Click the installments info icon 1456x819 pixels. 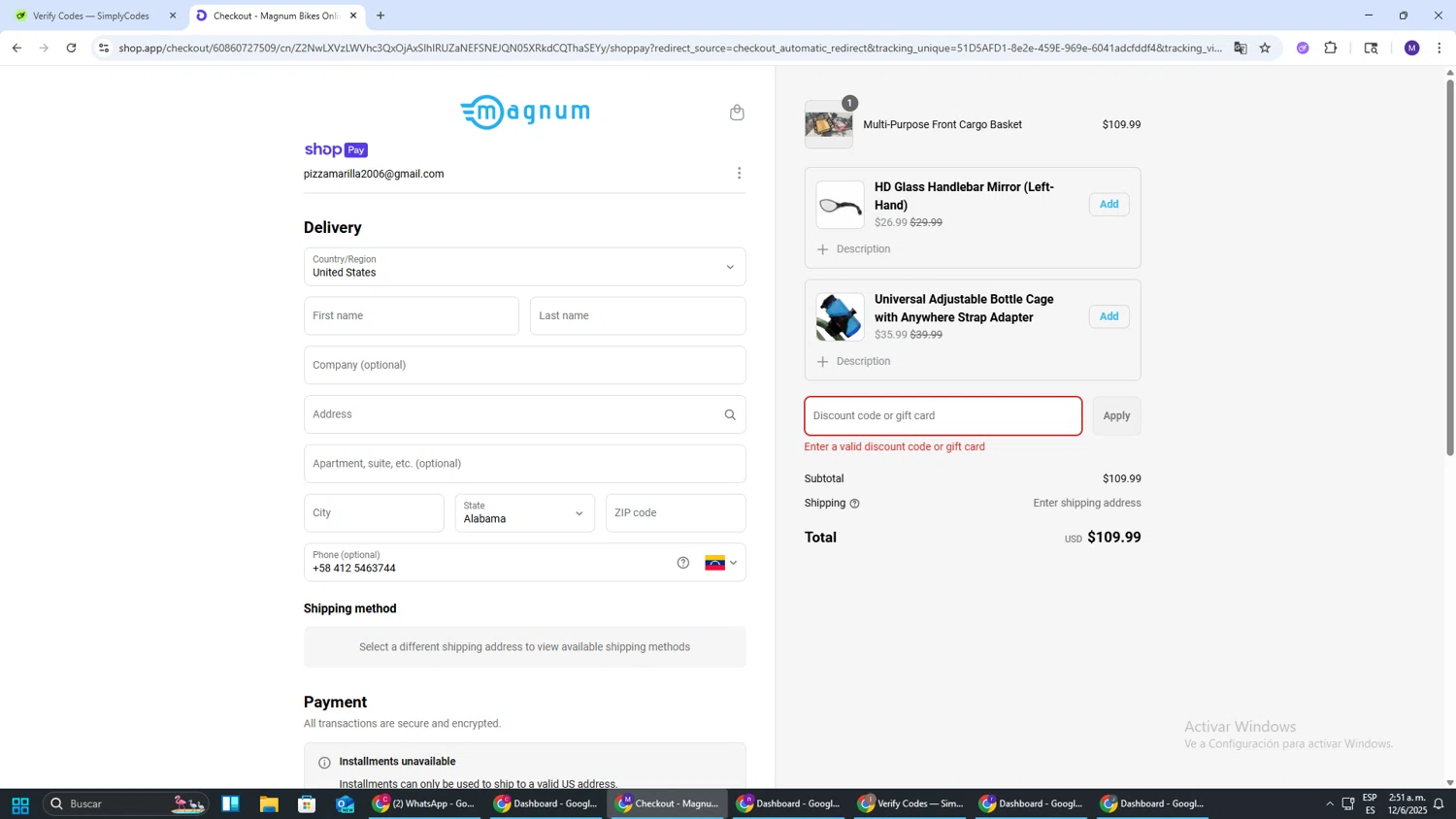tap(324, 763)
